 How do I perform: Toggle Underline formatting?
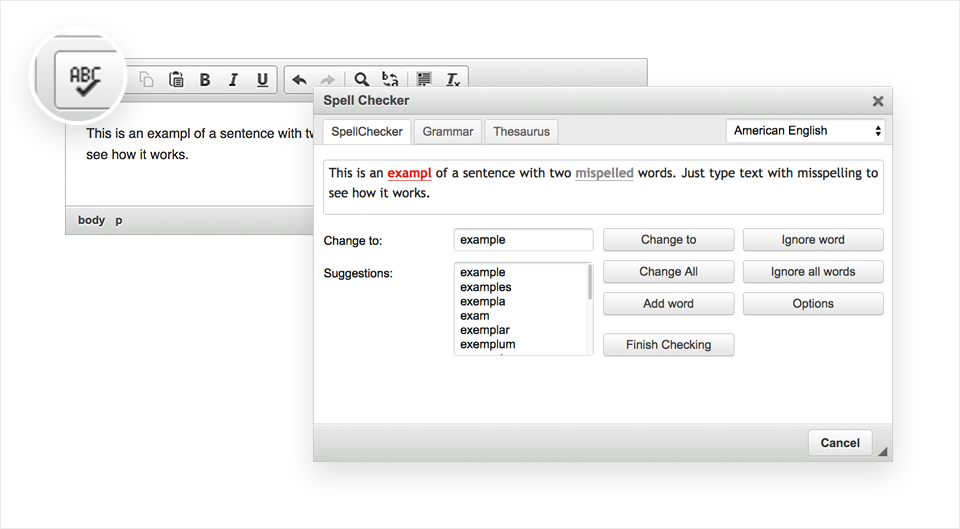click(262, 80)
